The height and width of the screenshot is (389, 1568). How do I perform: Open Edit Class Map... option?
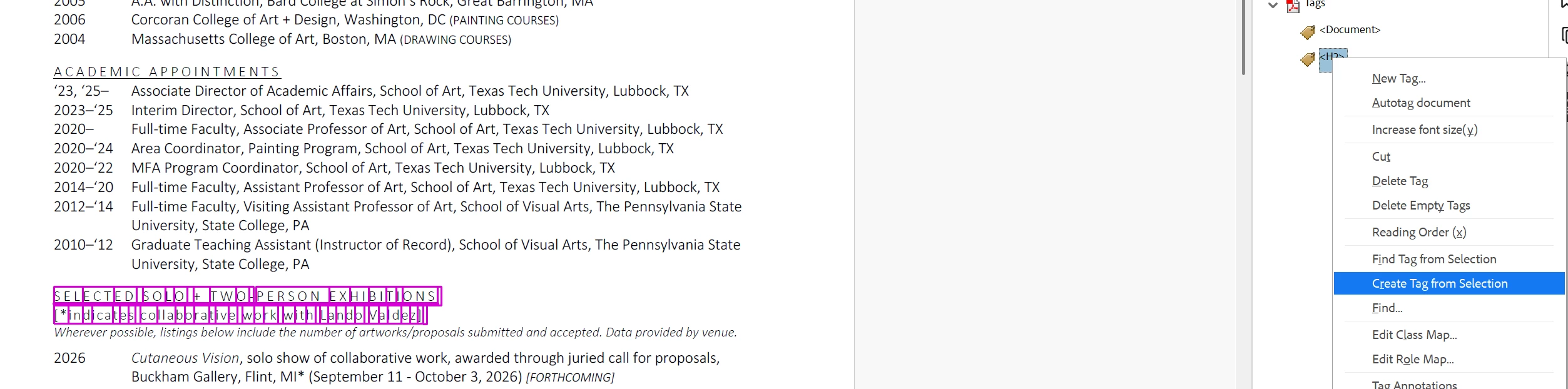click(x=1414, y=335)
